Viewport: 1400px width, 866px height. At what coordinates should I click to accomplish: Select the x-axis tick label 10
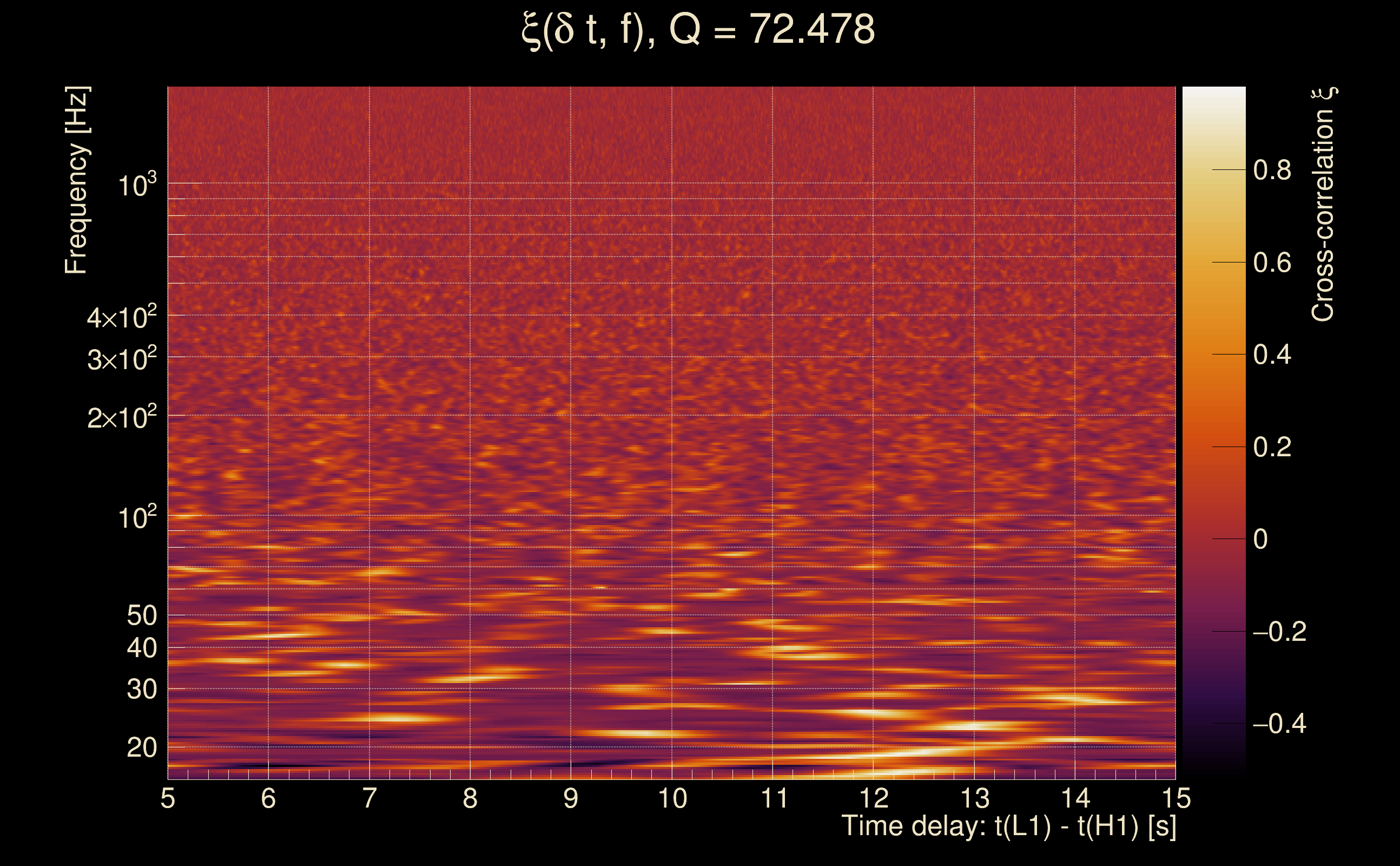(x=672, y=798)
